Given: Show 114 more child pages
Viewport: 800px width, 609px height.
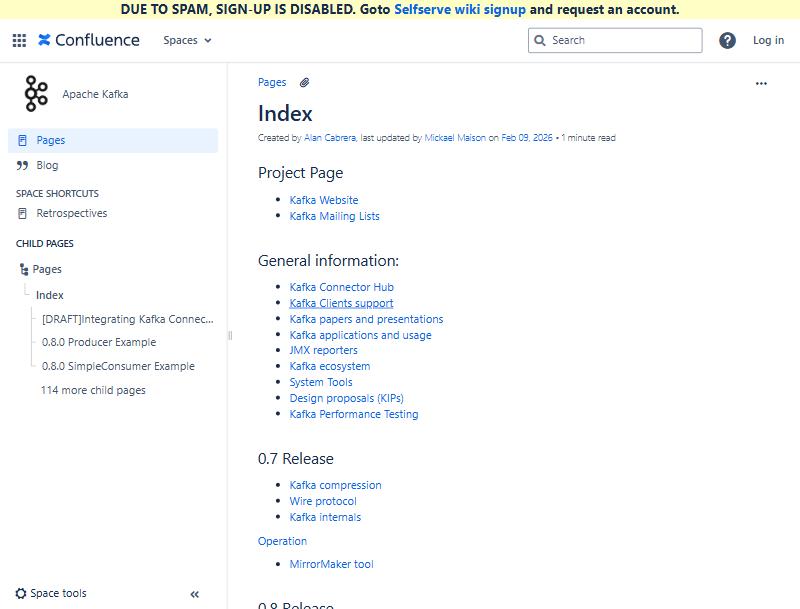Looking at the screenshot, I should [93, 390].
